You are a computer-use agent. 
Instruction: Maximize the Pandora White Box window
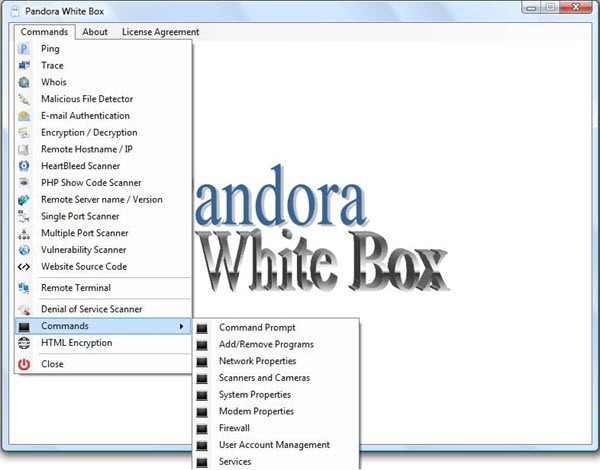click(550, 7)
